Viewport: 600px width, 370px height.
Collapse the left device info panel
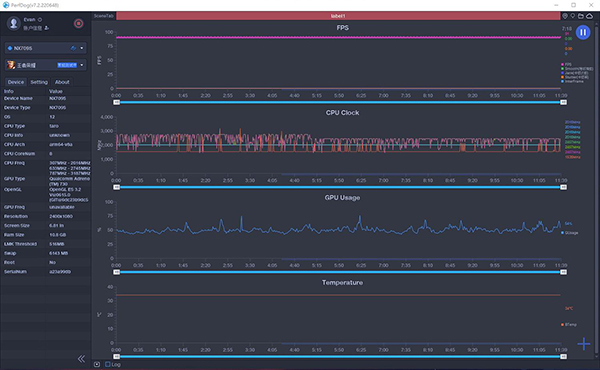81,359
